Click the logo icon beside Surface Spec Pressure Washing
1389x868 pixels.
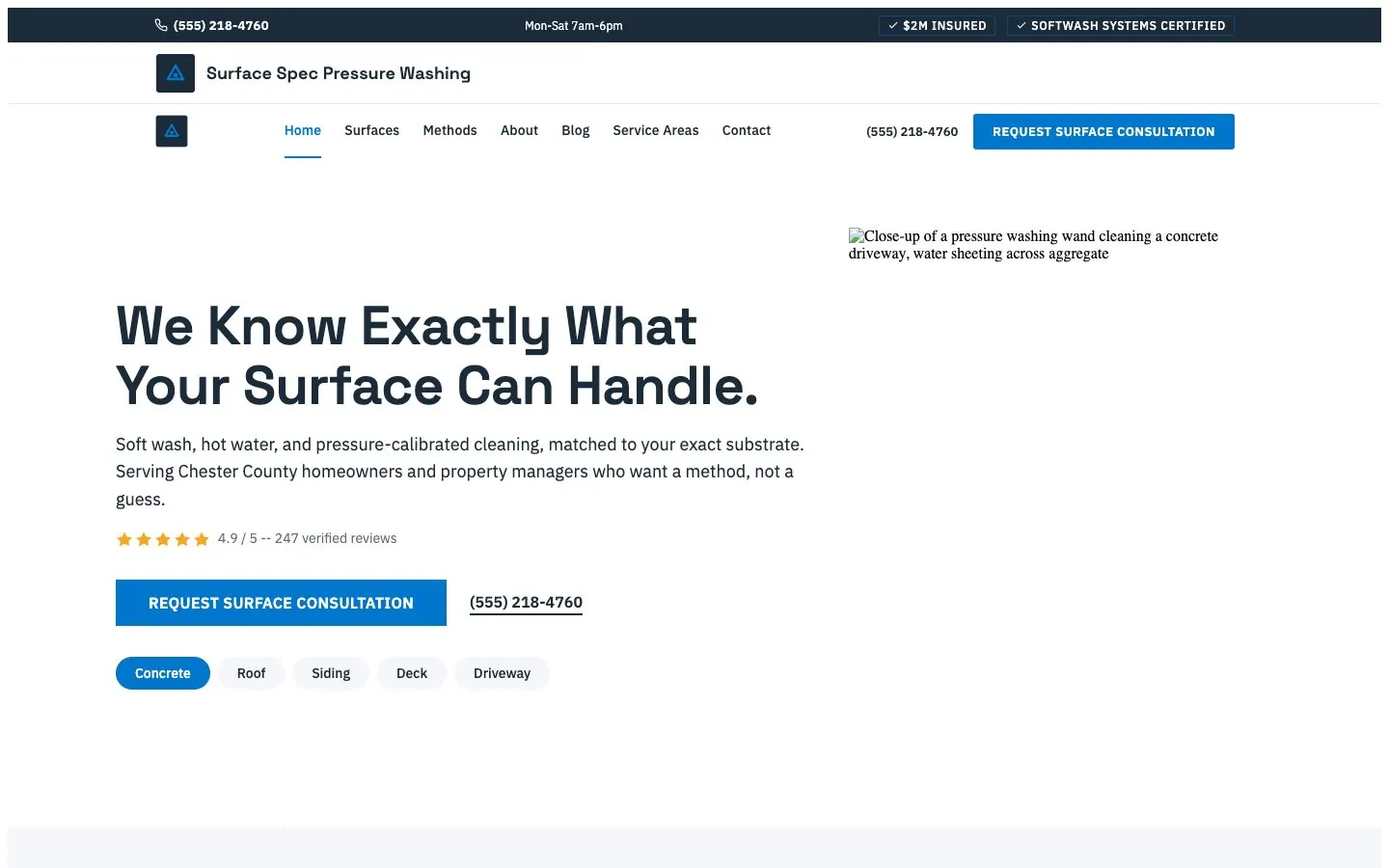point(176,73)
